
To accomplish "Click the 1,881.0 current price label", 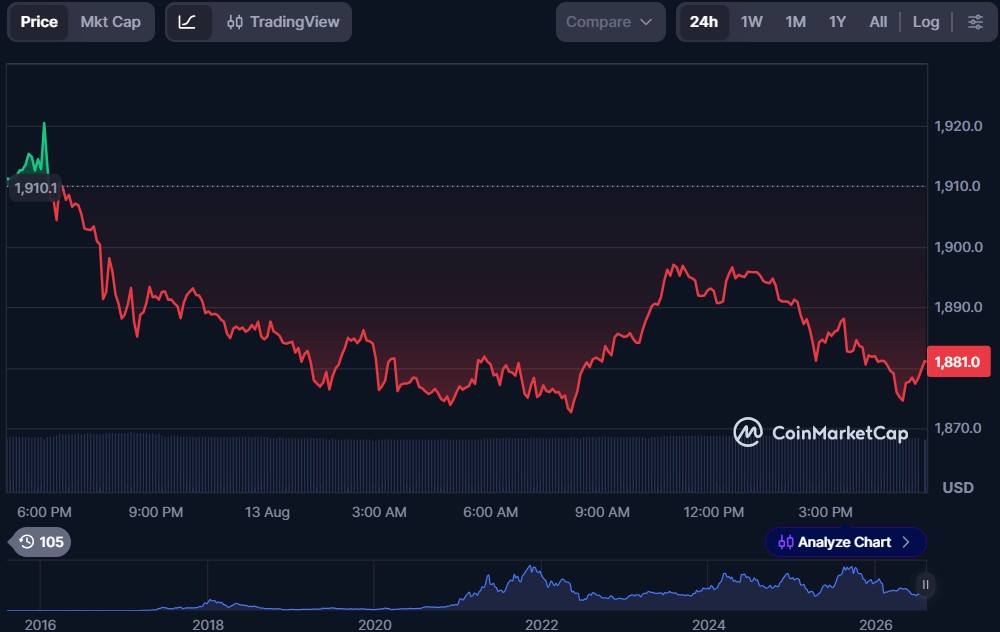I will click(958, 362).
